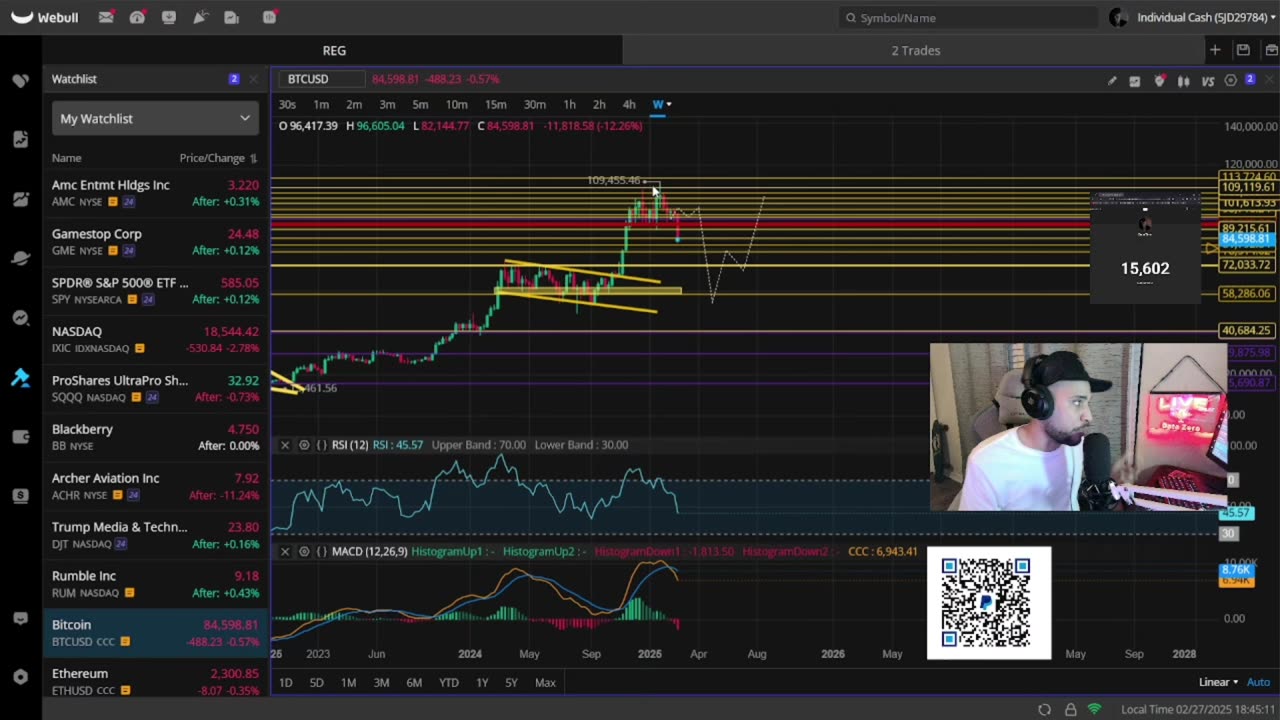Toggle the Auto scale option
This screenshot has height=720, width=1280.
pyautogui.click(x=1258, y=682)
